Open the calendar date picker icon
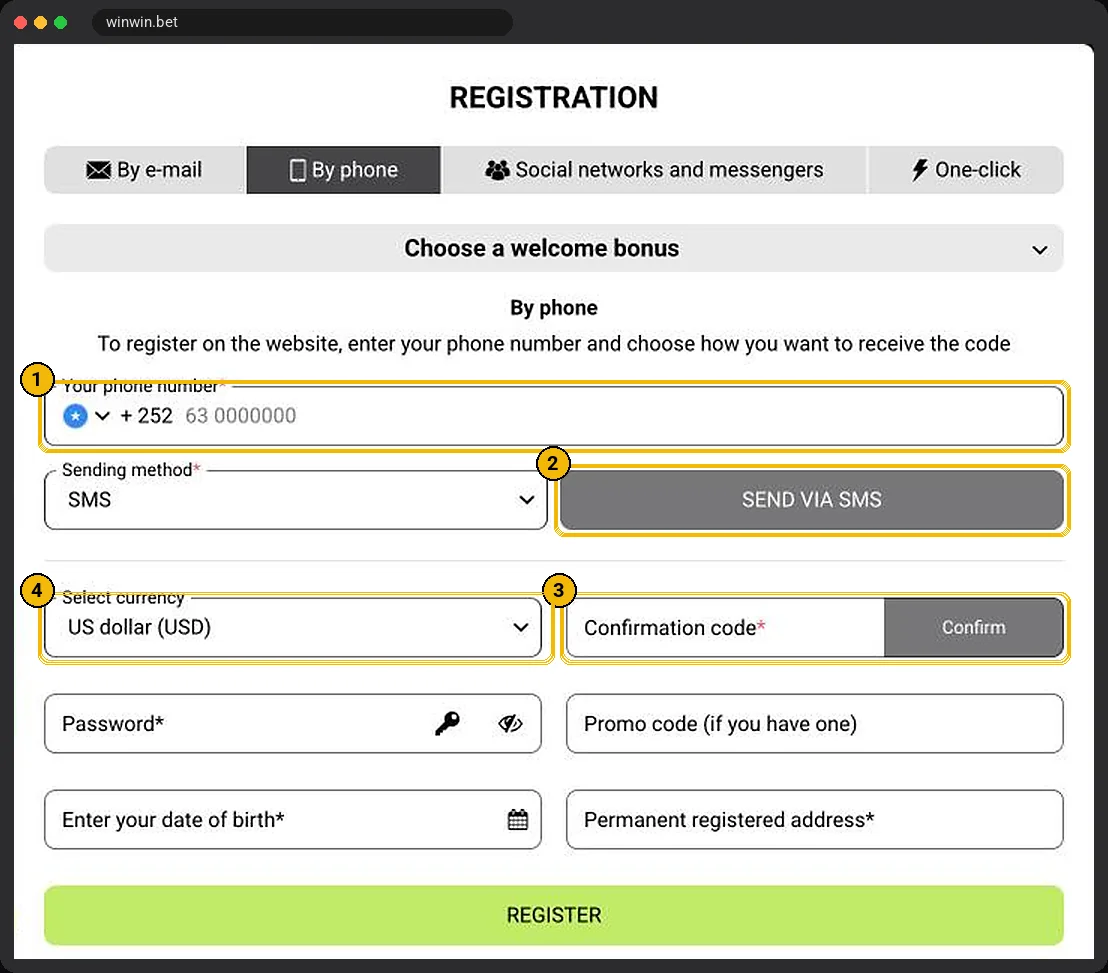 point(517,820)
